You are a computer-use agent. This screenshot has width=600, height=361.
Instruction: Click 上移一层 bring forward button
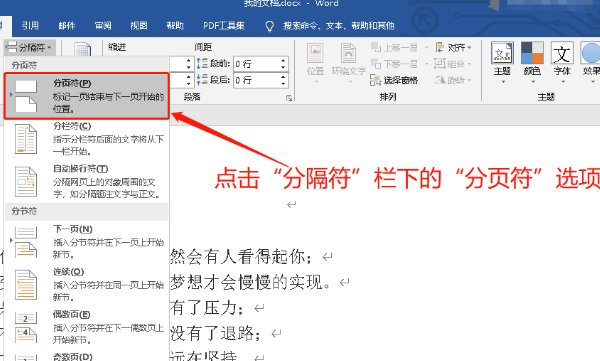point(394,47)
